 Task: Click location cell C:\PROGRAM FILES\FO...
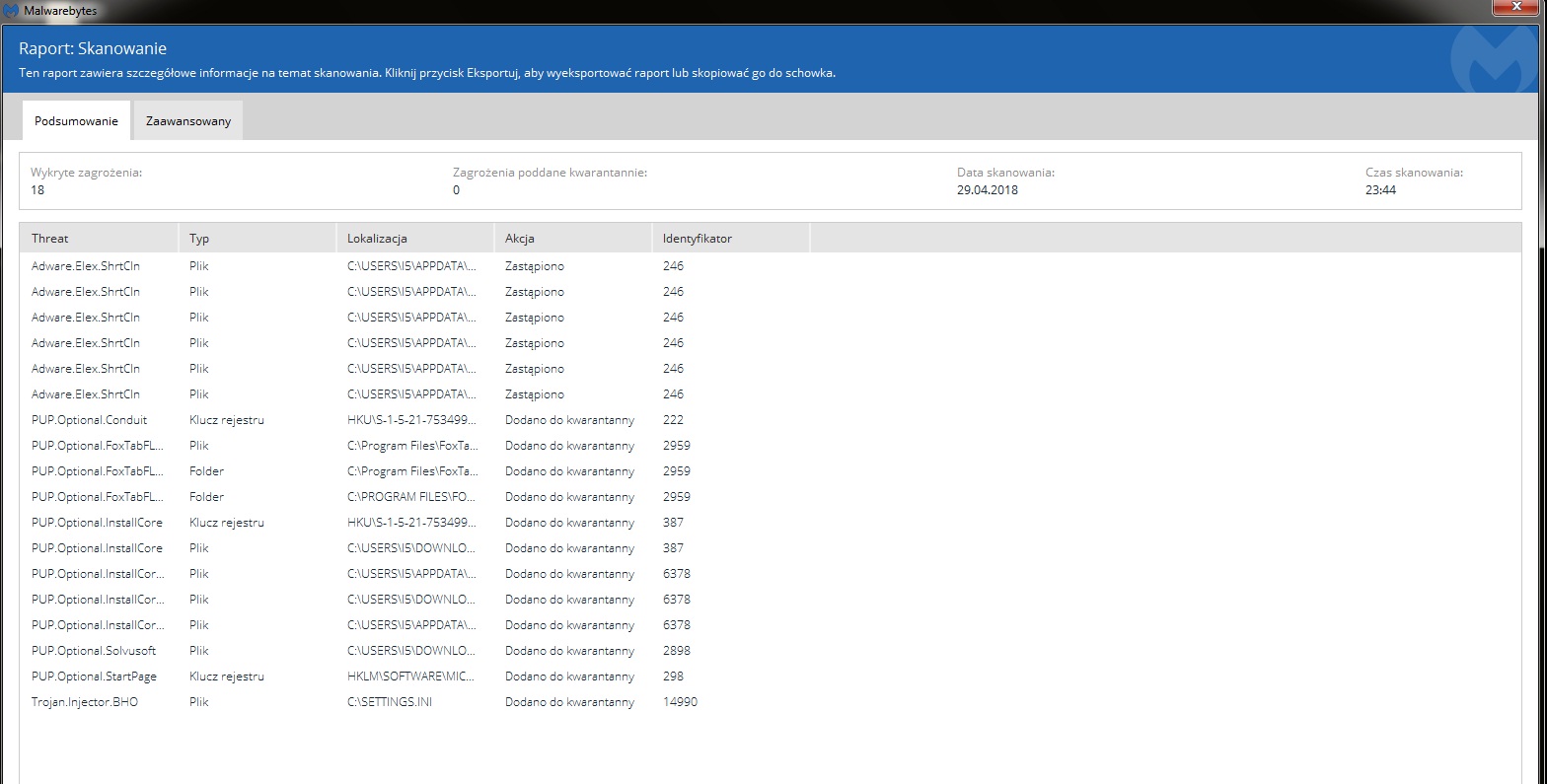pyautogui.click(x=411, y=497)
